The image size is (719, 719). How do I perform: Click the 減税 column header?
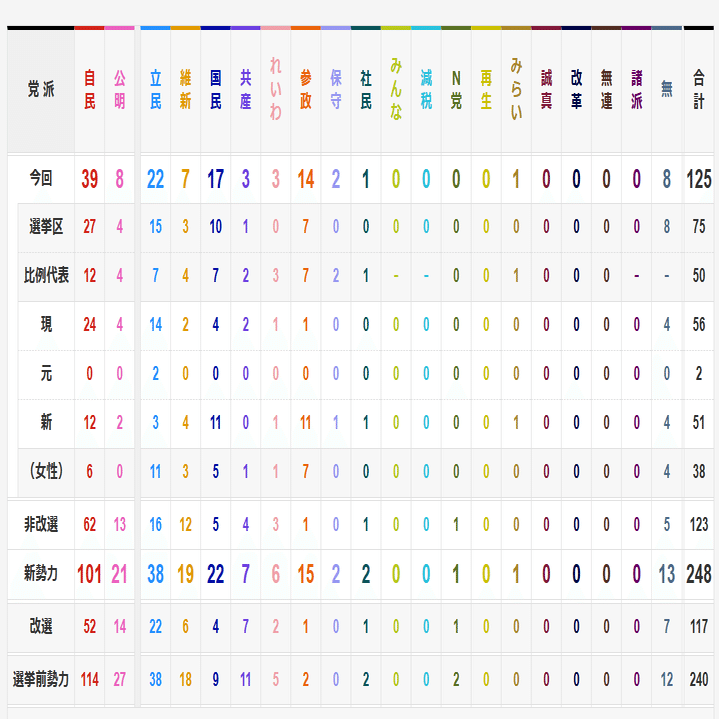pyautogui.click(x=426, y=89)
